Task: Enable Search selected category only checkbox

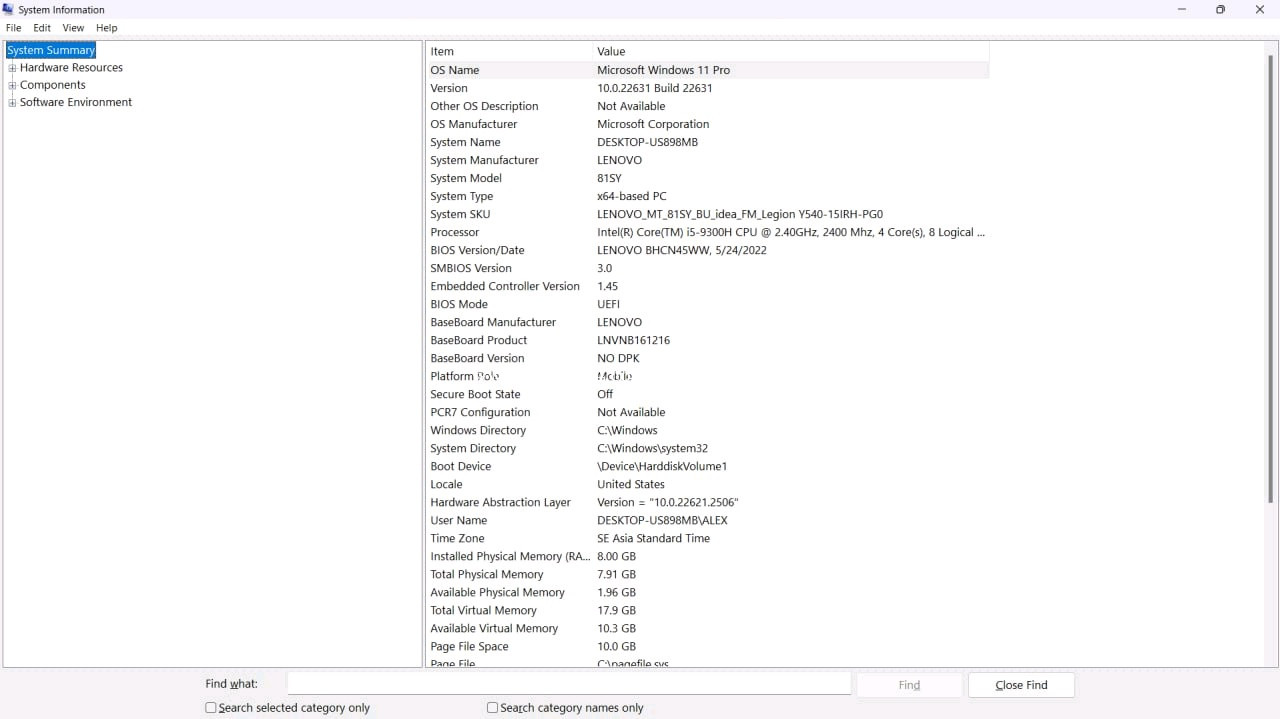Action: point(211,708)
